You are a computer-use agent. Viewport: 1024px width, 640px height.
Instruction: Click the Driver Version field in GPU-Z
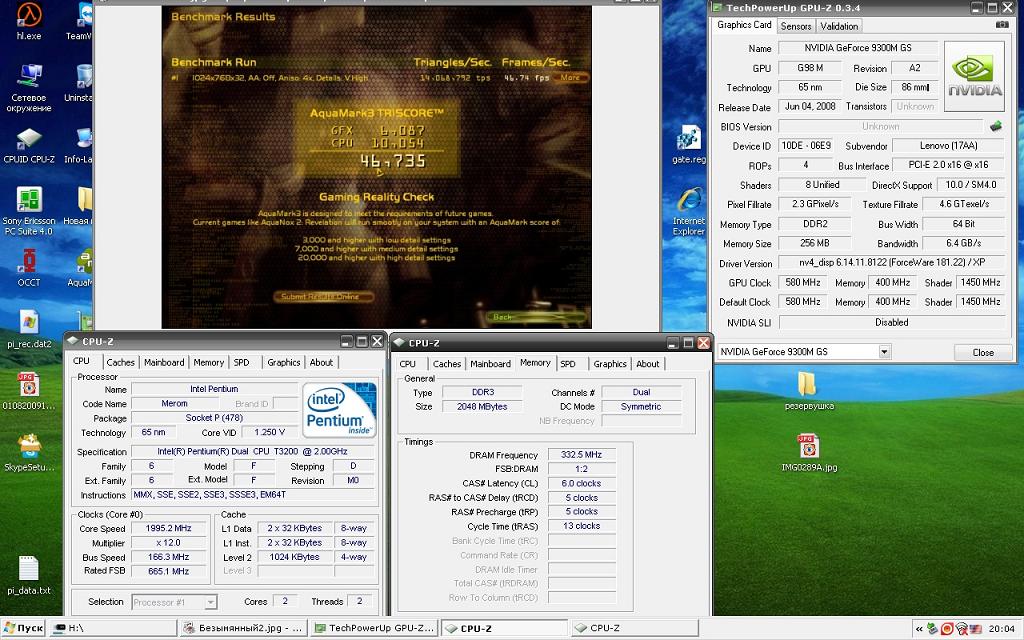tap(891, 263)
